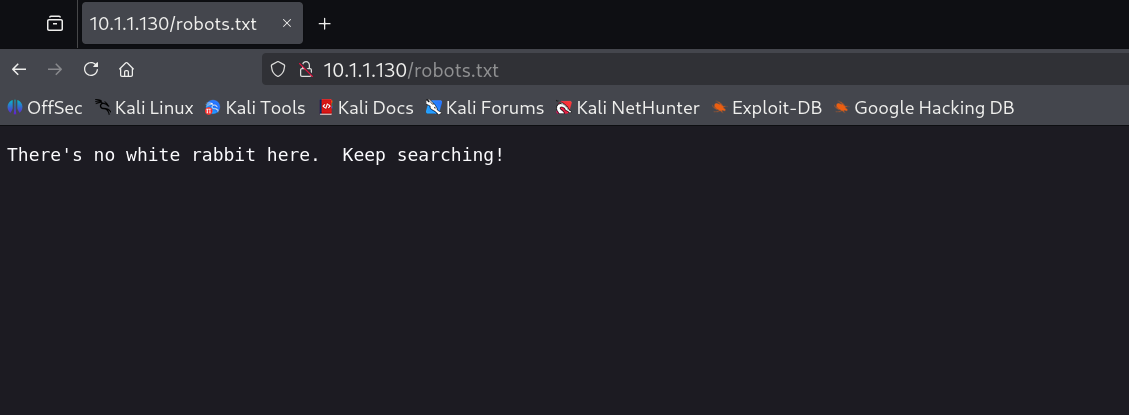Go to the Home page
This screenshot has height=415, width=1129.
click(126, 70)
